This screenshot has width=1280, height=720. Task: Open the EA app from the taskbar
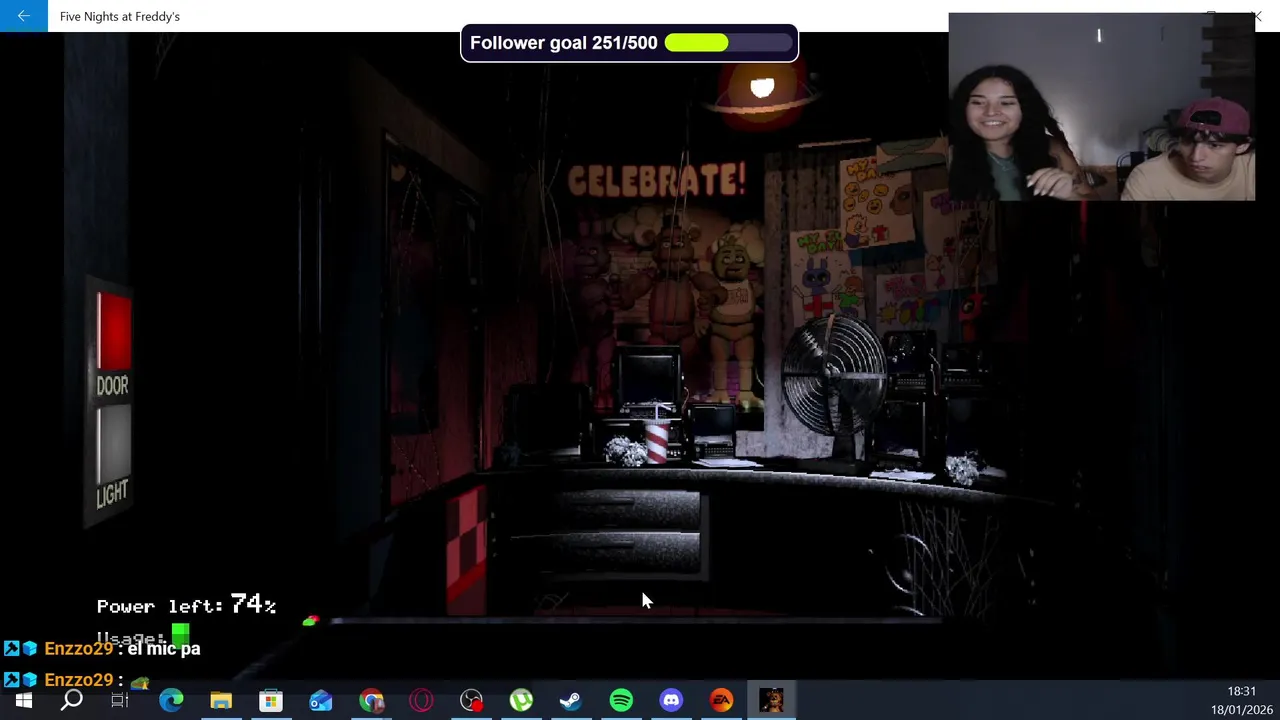pos(721,701)
